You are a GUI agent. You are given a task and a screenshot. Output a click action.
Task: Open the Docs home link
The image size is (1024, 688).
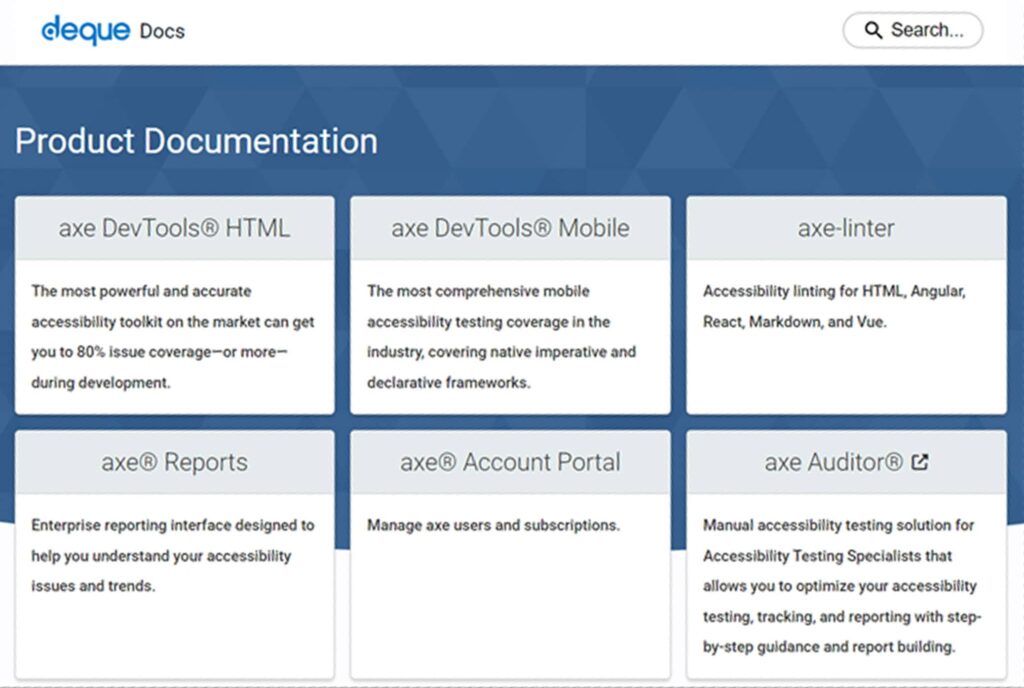(x=162, y=31)
